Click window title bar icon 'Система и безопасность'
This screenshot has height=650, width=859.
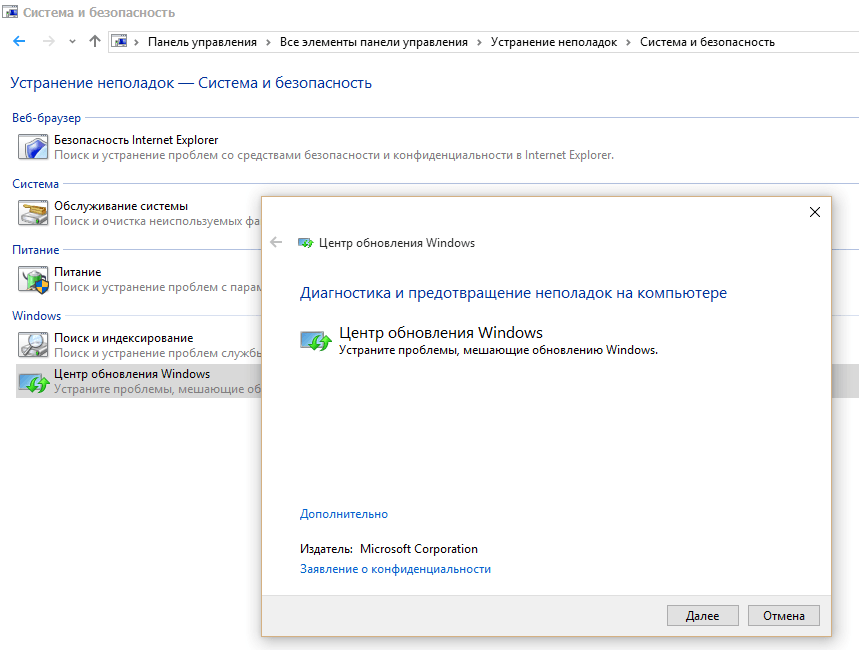[10, 12]
